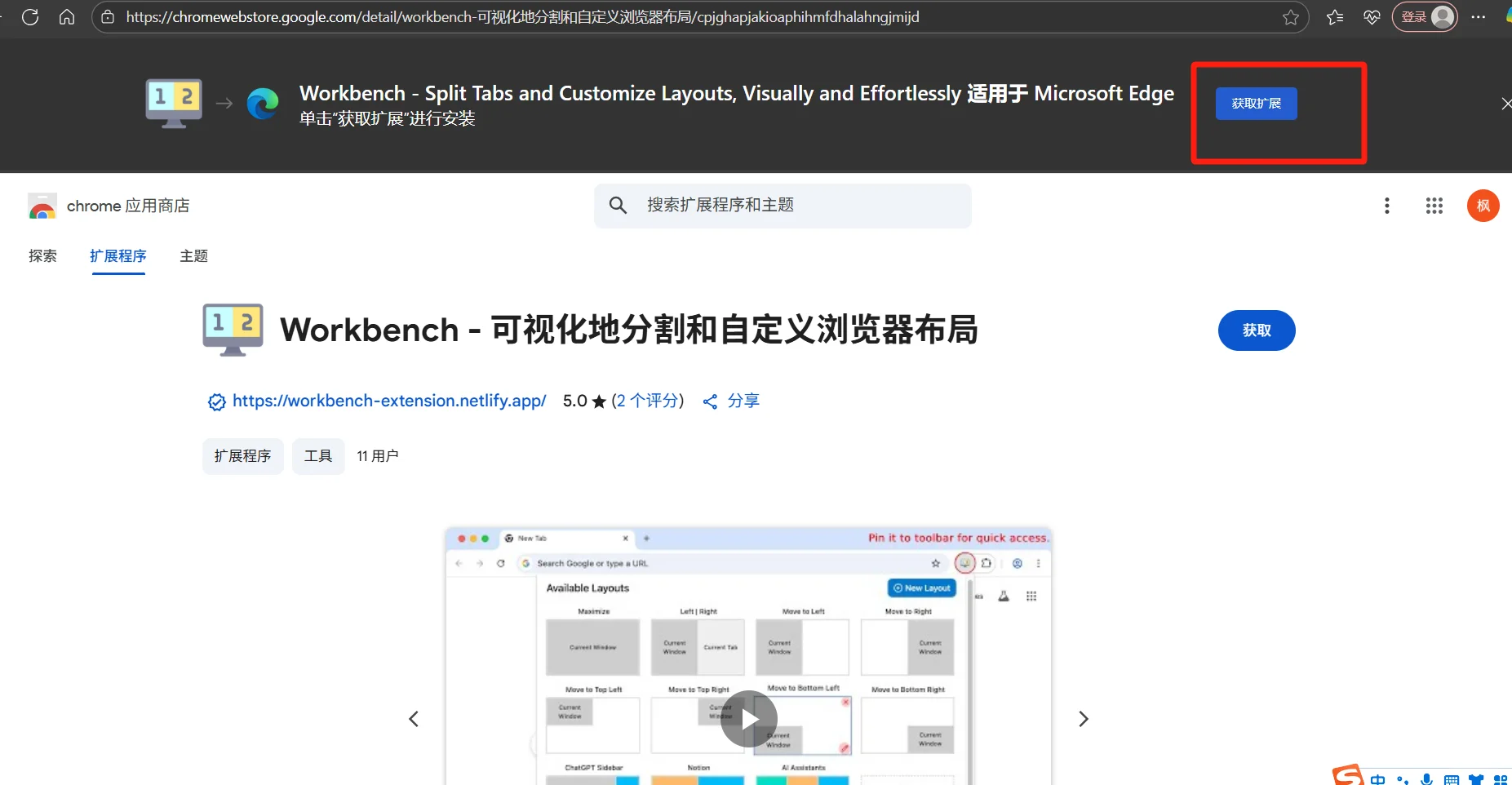The image size is (1512, 785).
Task: Open the Sogou virtual keyboard icon
Action: (x=1452, y=779)
